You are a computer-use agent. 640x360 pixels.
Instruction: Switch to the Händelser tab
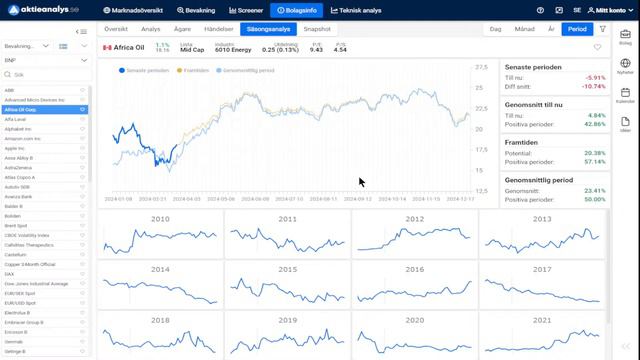(219, 29)
